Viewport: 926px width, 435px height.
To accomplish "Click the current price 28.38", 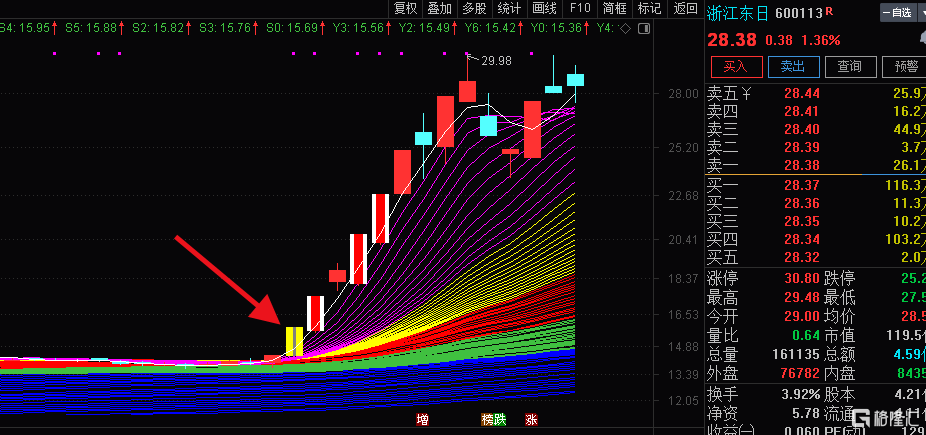I will click(731, 40).
